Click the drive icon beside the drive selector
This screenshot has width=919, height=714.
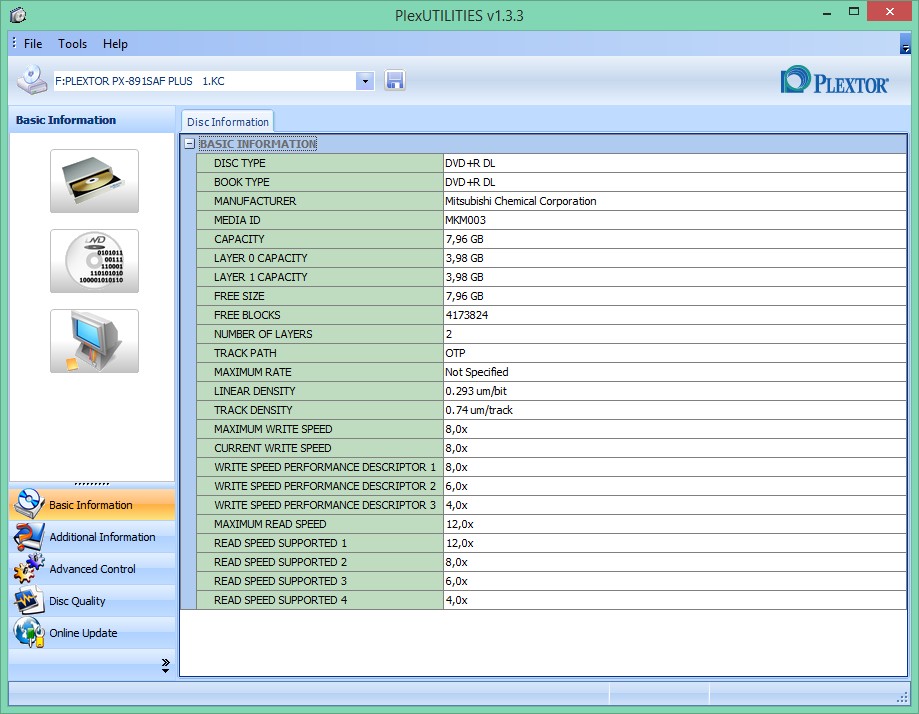[x=32, y=80]
